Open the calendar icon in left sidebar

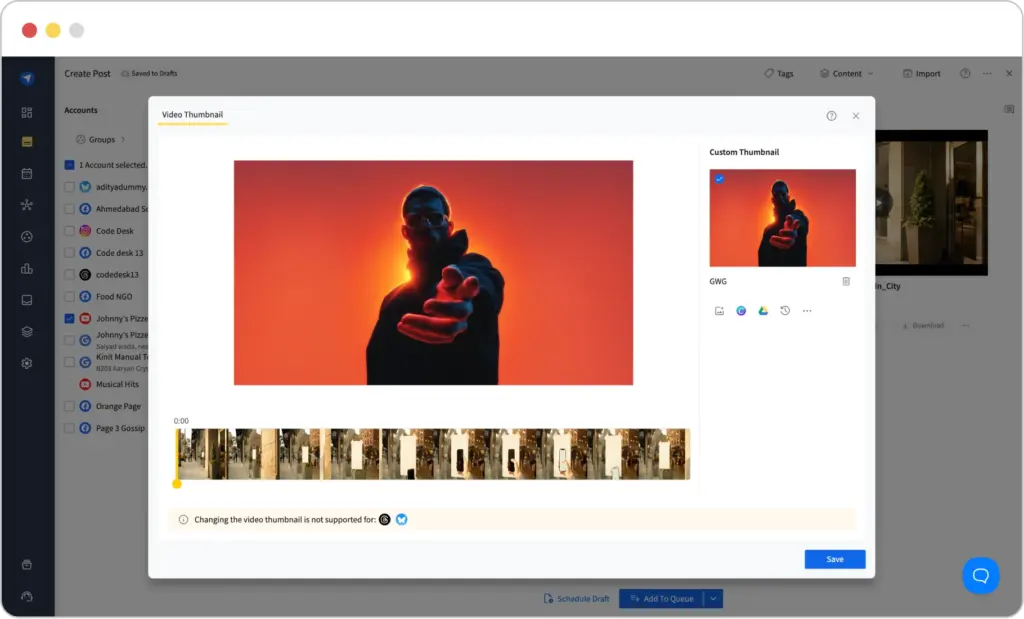pyautogui.click(x=27, y=175)
